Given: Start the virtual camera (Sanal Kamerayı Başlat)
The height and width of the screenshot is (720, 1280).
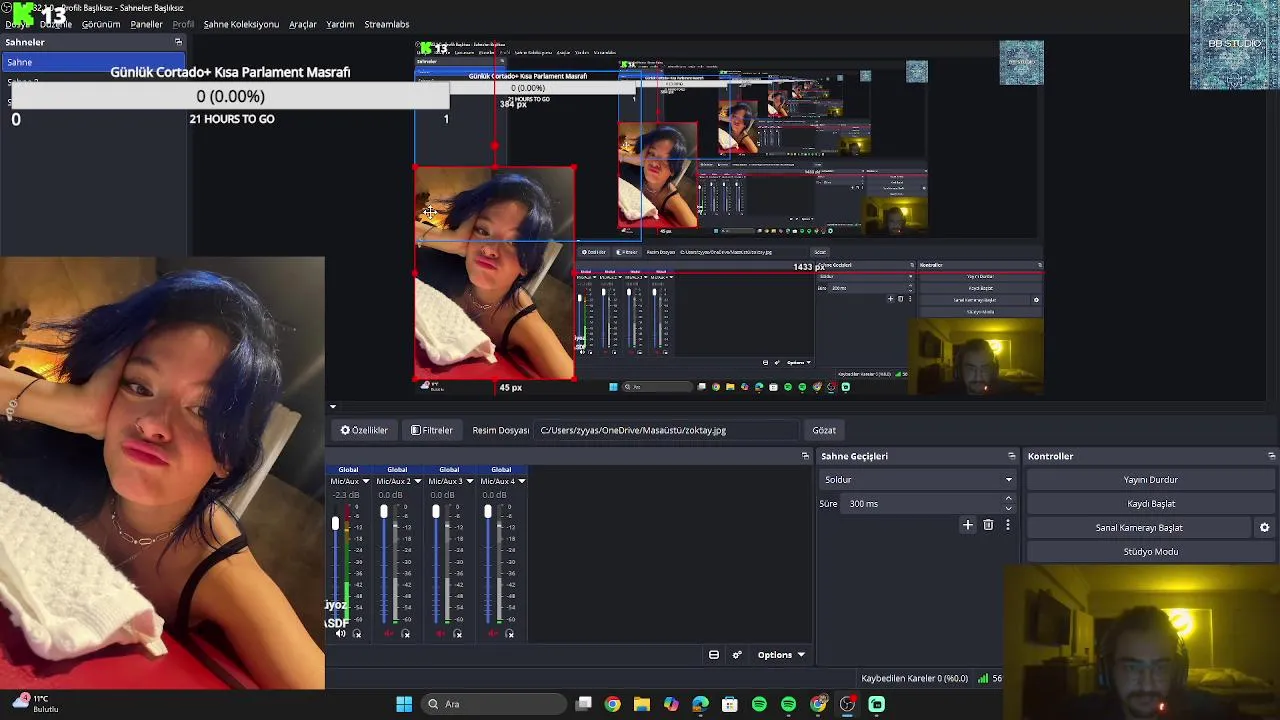Looking at the screenshot, I should pyautogui.click(x=1139, y=528).
